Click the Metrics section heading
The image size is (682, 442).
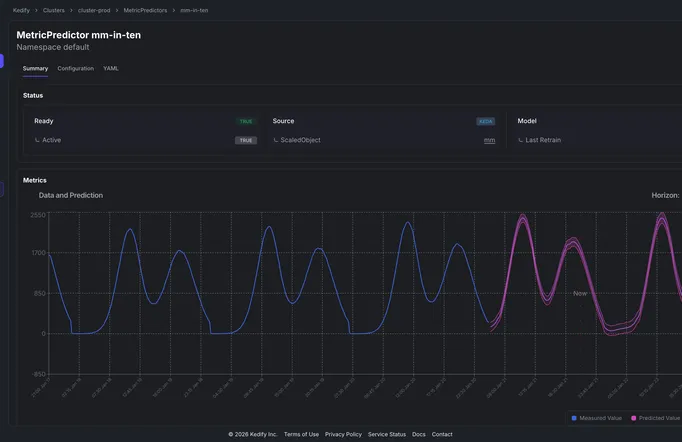pyautogui.click(x=35, y=180)
